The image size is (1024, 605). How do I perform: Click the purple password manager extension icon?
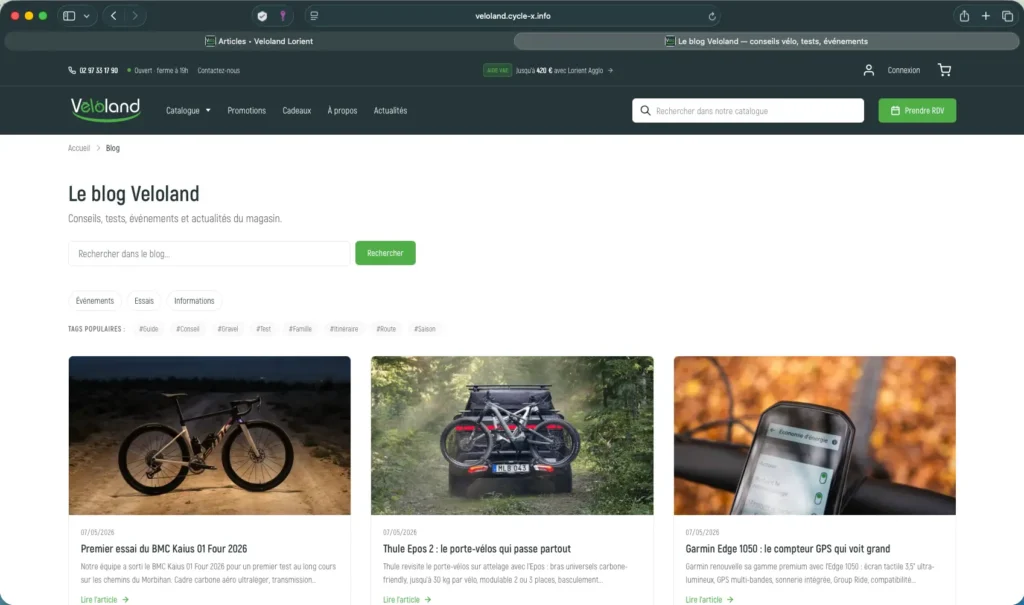(283, 16)
